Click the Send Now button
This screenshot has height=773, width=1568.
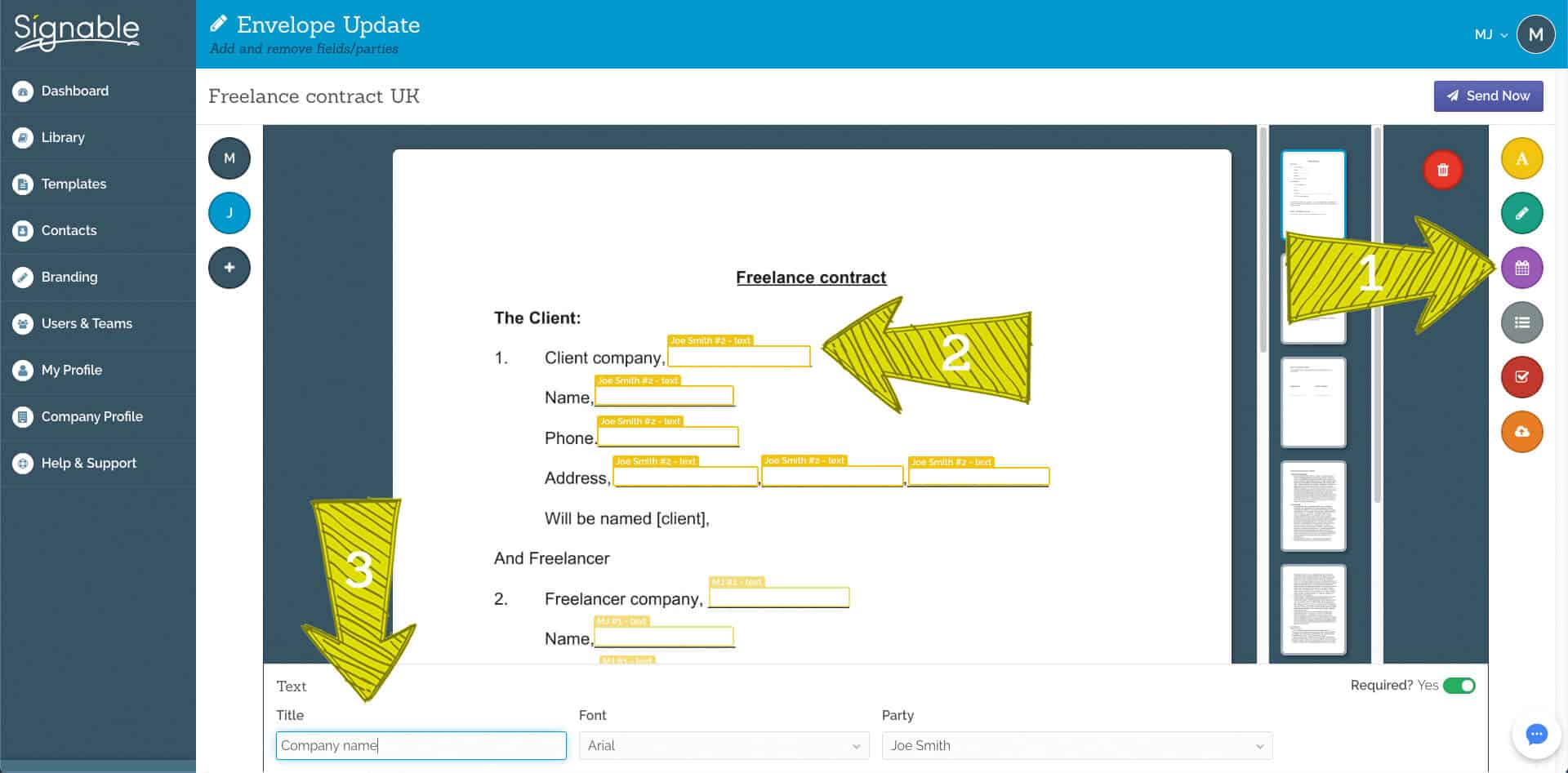click(x=1488, y=96)
